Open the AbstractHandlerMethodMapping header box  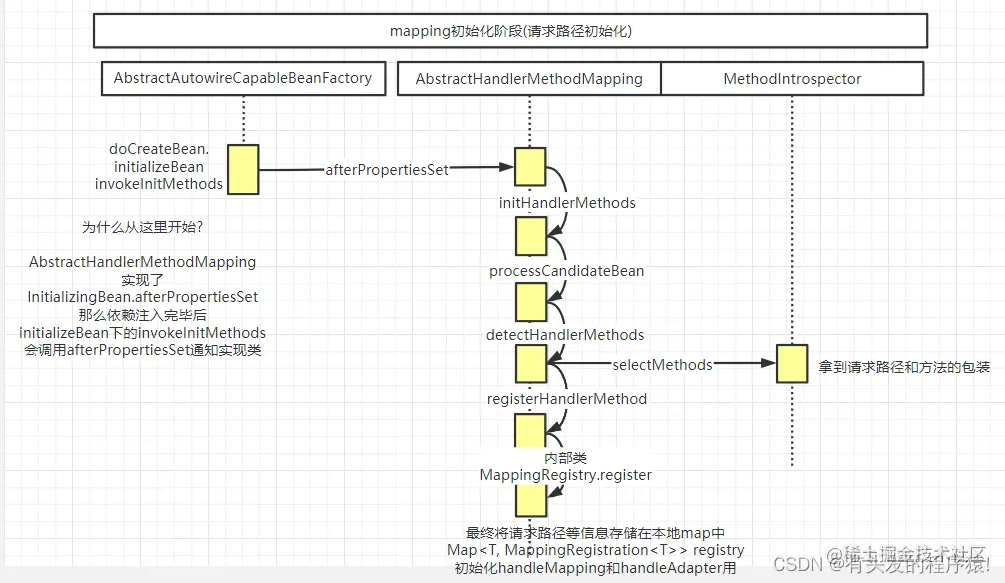coord(528,78)
